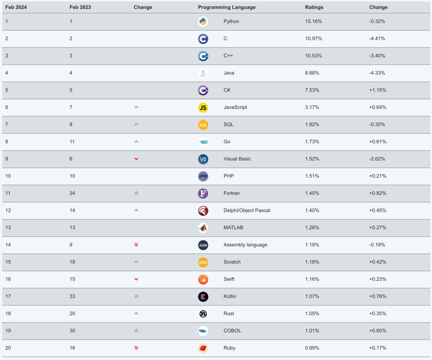
Task: Click the Fortran F logo icon
Action: 203,193
